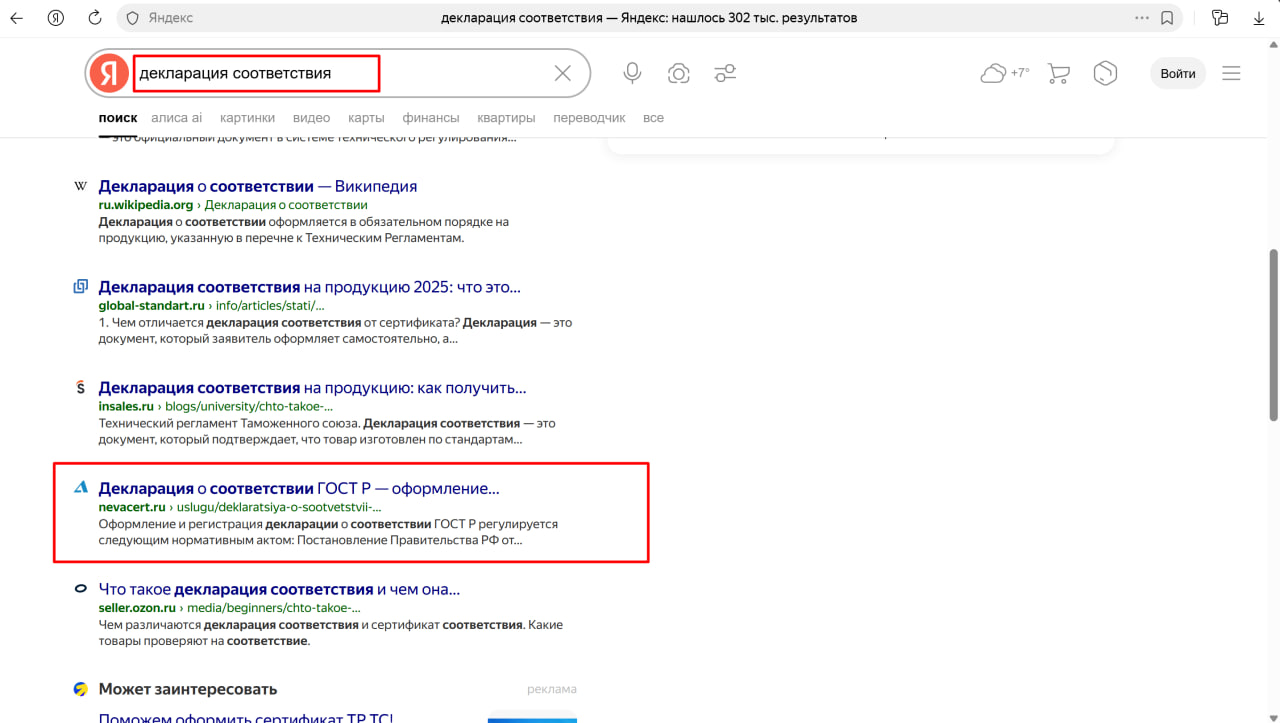Viewport: 1280px width, 723px height.
Task: Open the Yandex home button in the browser toolbar
Action: click(56, 18)
